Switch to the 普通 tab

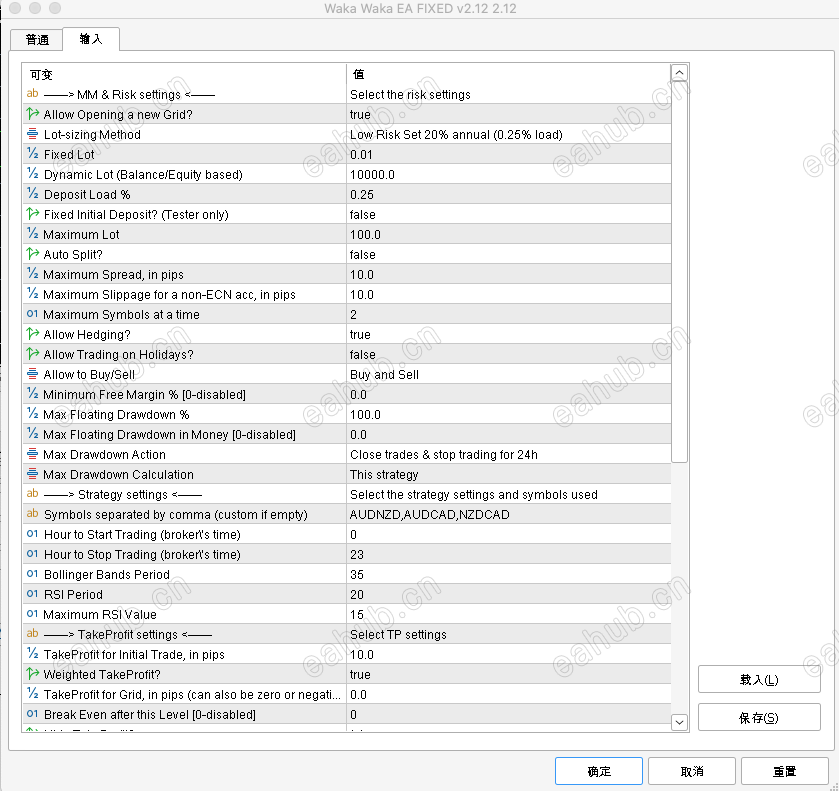click(37, 40)
